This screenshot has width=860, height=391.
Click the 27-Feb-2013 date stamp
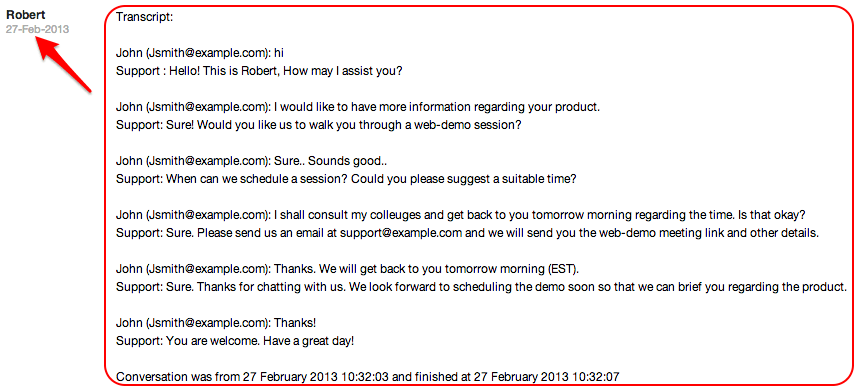pos(37,30)
